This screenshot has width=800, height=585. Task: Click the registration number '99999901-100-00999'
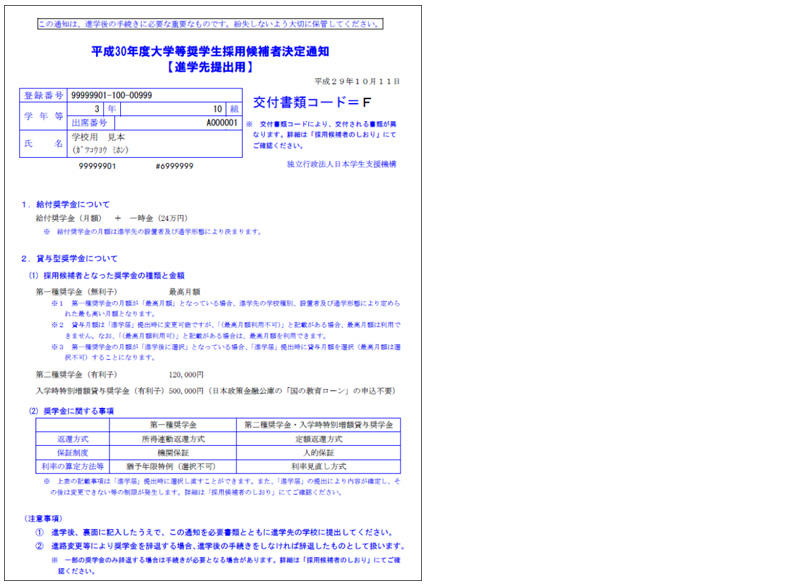(x=111, y=95)
